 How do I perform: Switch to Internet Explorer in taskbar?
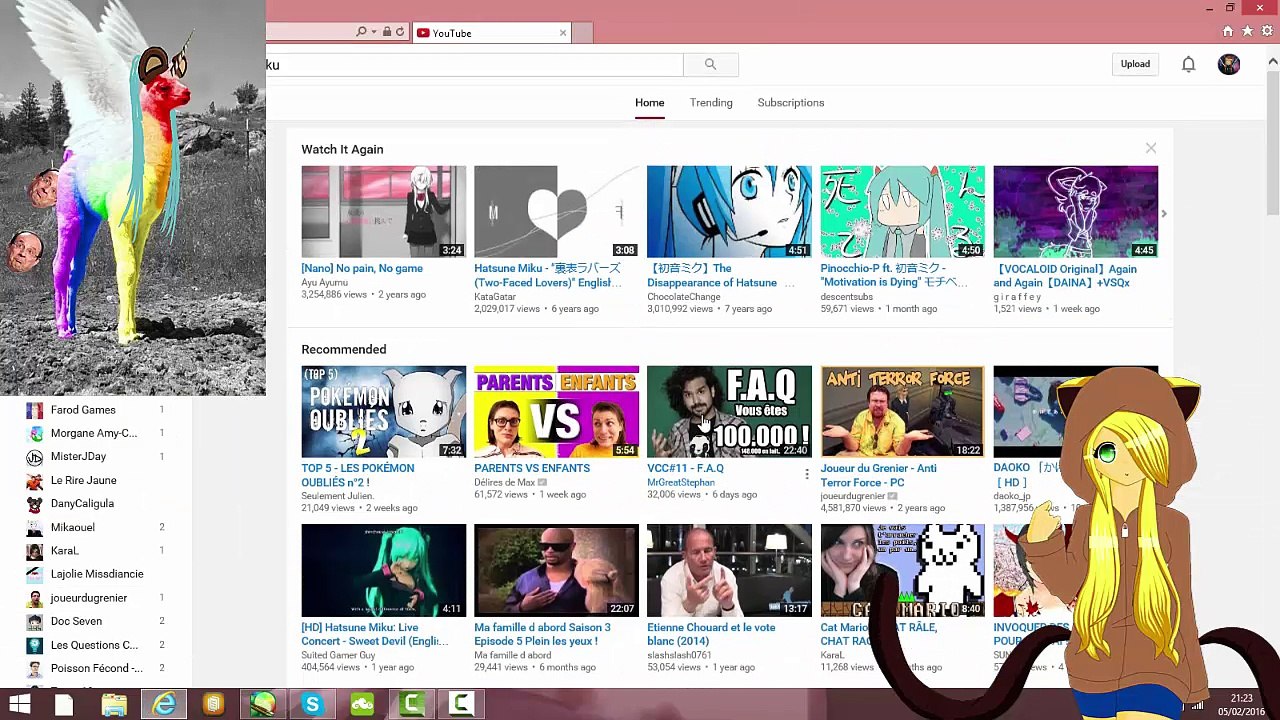click(164, 705)
